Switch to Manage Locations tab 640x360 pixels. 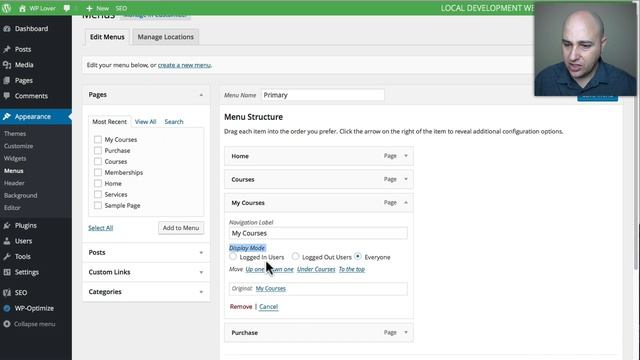[x=165, y=37]
